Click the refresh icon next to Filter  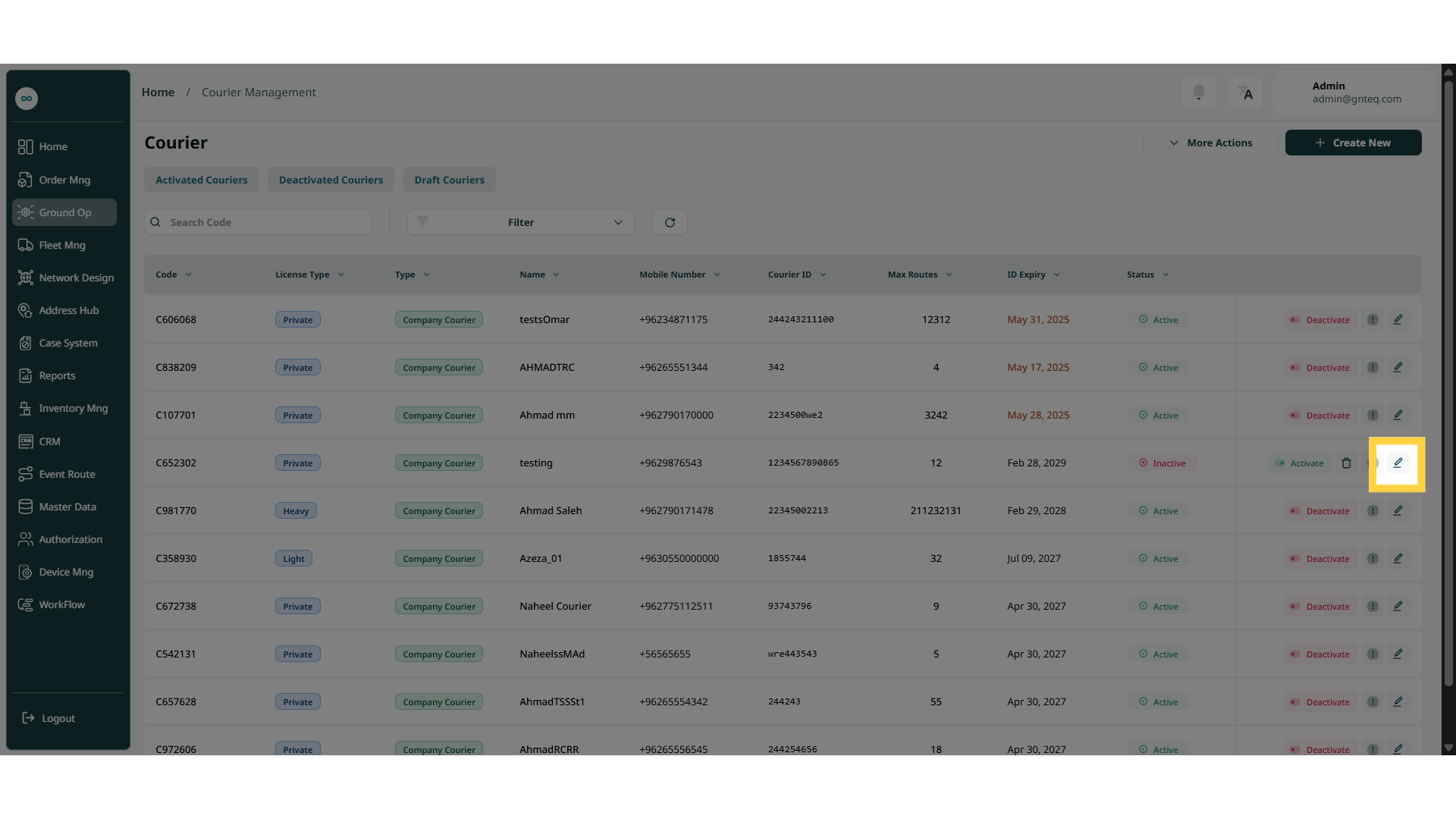coord(670,222)
